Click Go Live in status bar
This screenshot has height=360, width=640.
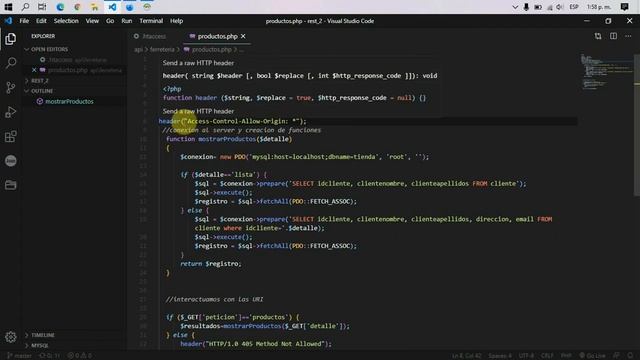[592, 356]
